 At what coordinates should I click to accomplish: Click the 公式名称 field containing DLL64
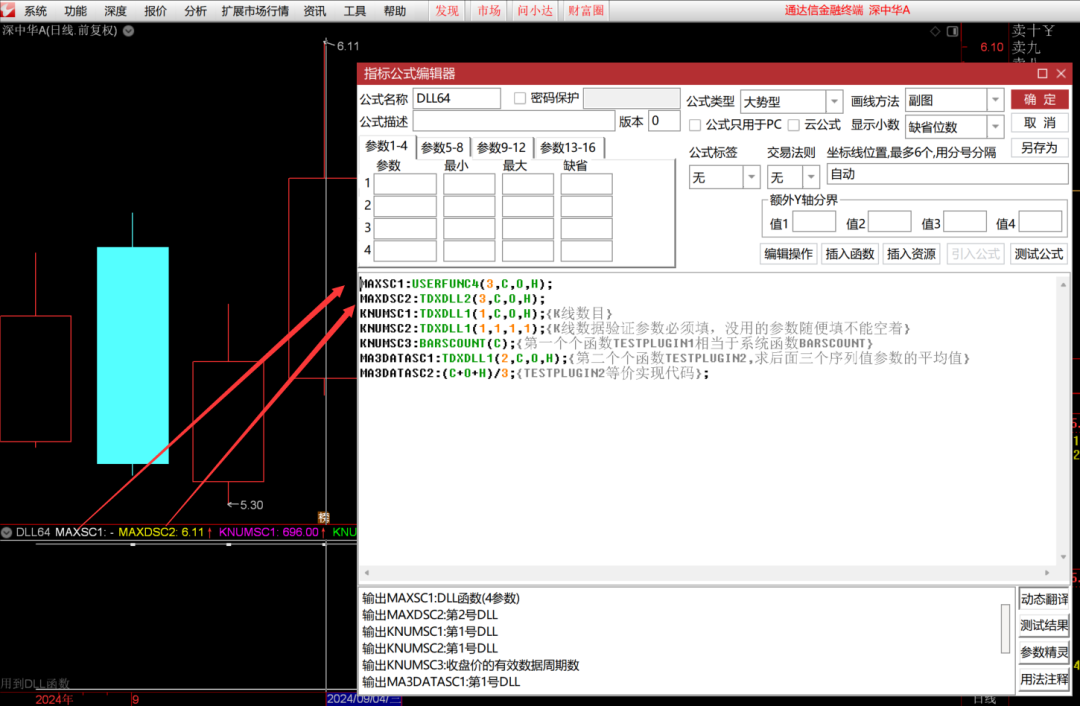(457, 98)
